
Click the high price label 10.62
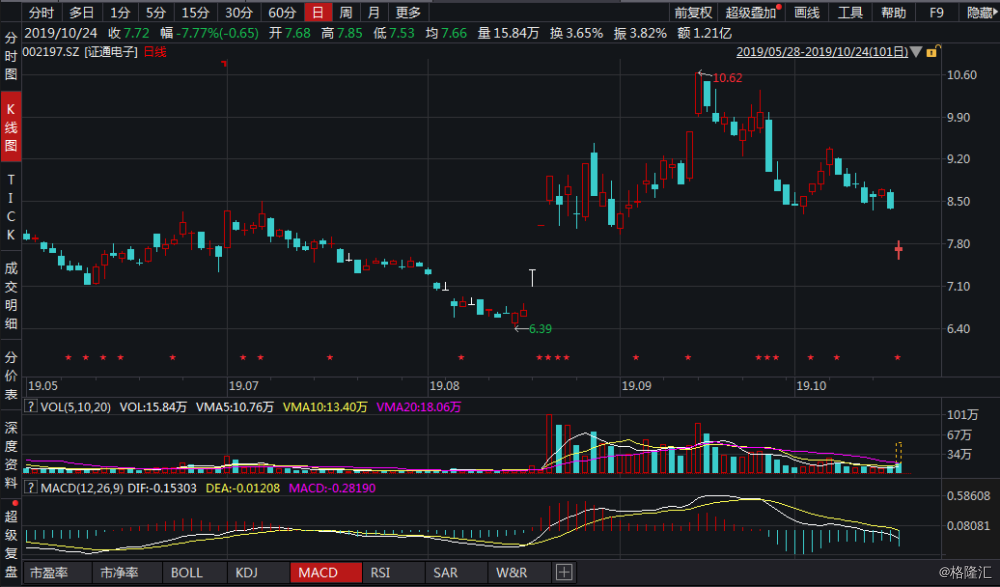(x=728, y=78)
